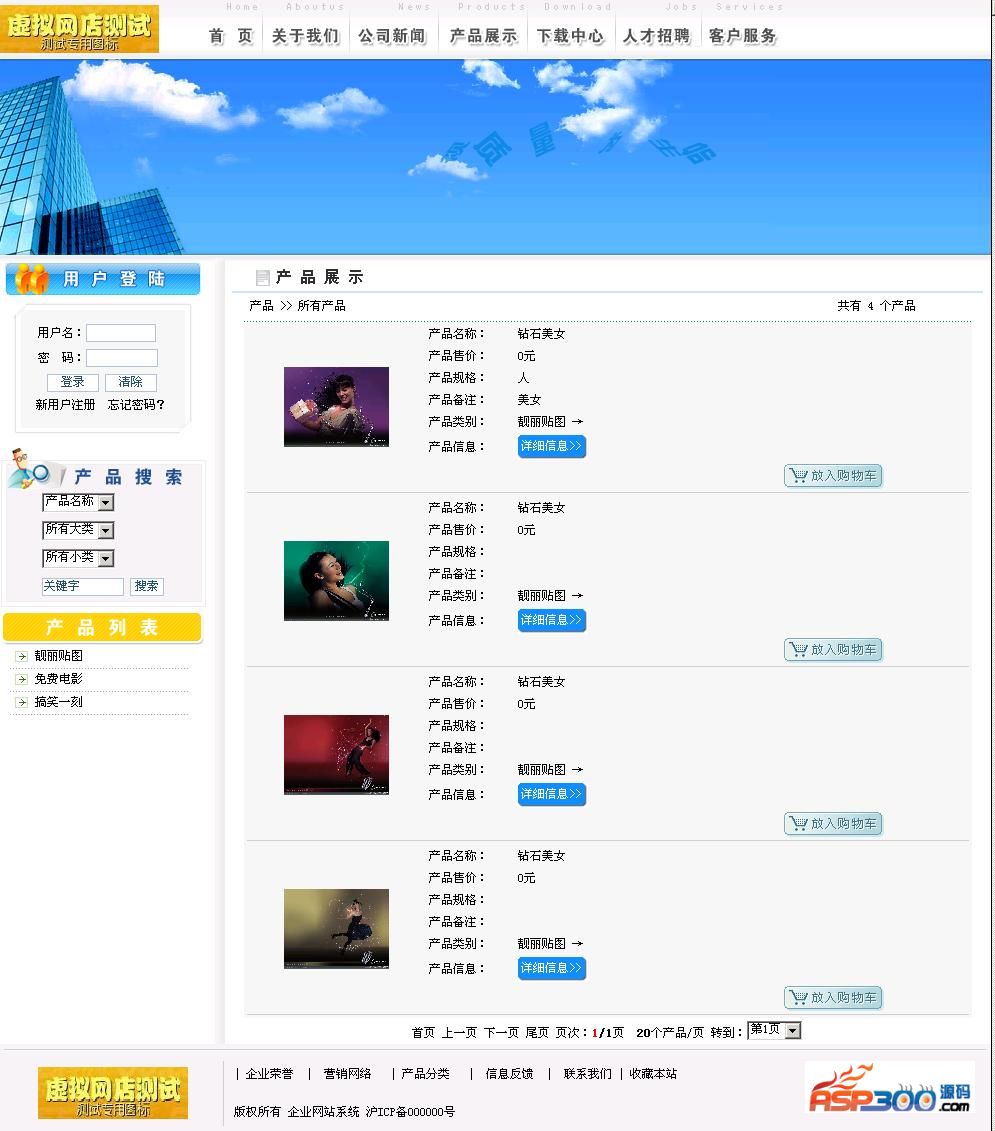995x1131 pixels.
Task: Open the second product's green thumbnail
Action: [x=336, y=581]
